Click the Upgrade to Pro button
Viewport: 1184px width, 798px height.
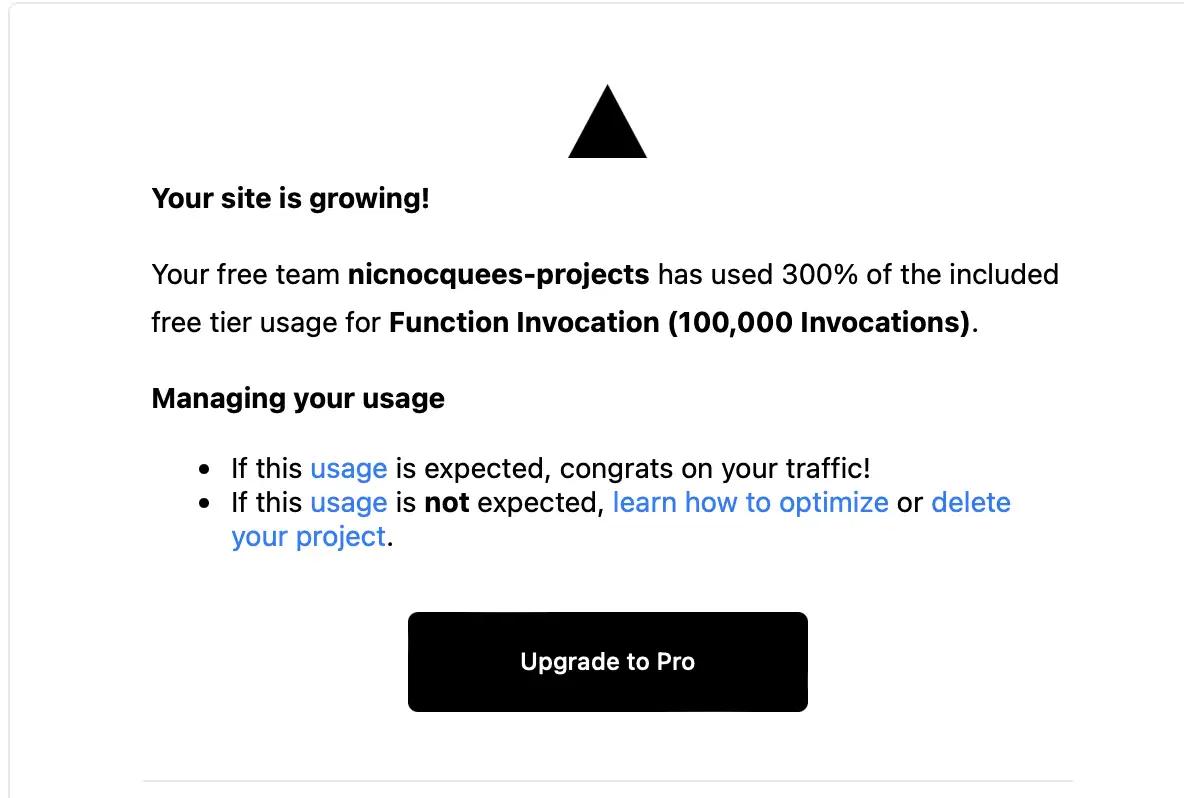coord(608,661)
